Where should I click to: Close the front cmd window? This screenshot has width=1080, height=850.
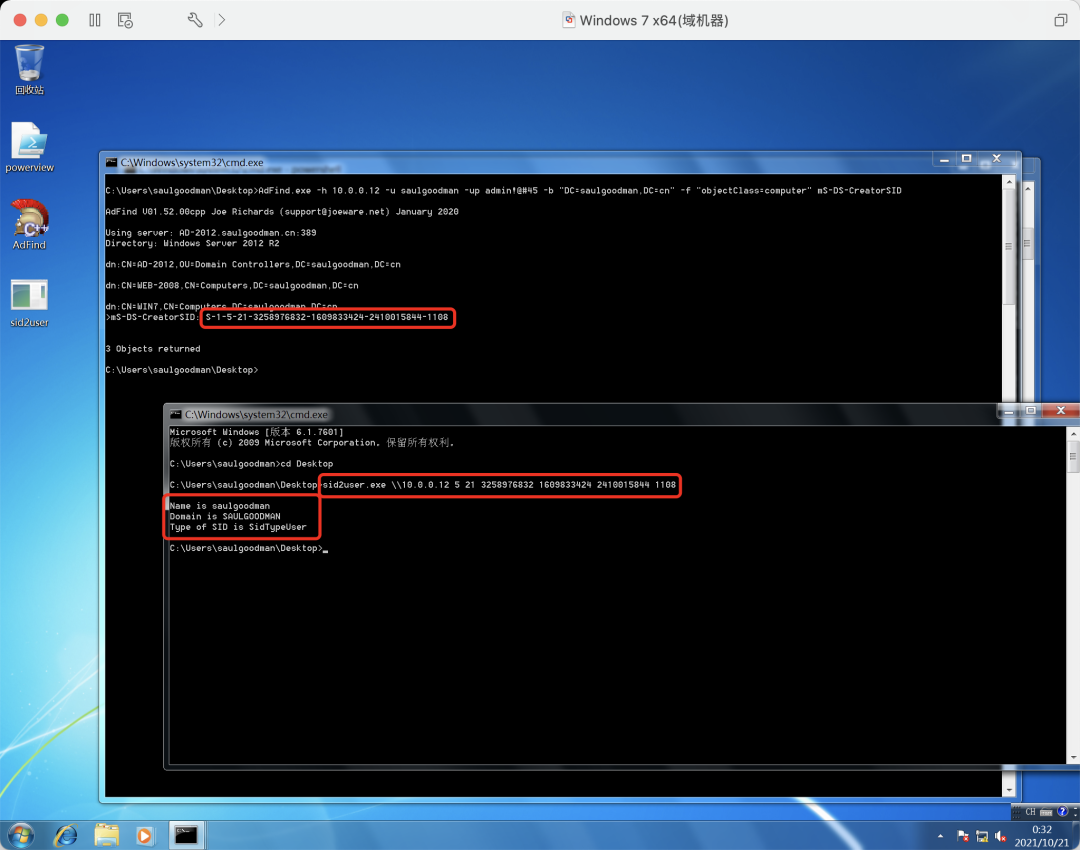click(x=1061, y=411)
